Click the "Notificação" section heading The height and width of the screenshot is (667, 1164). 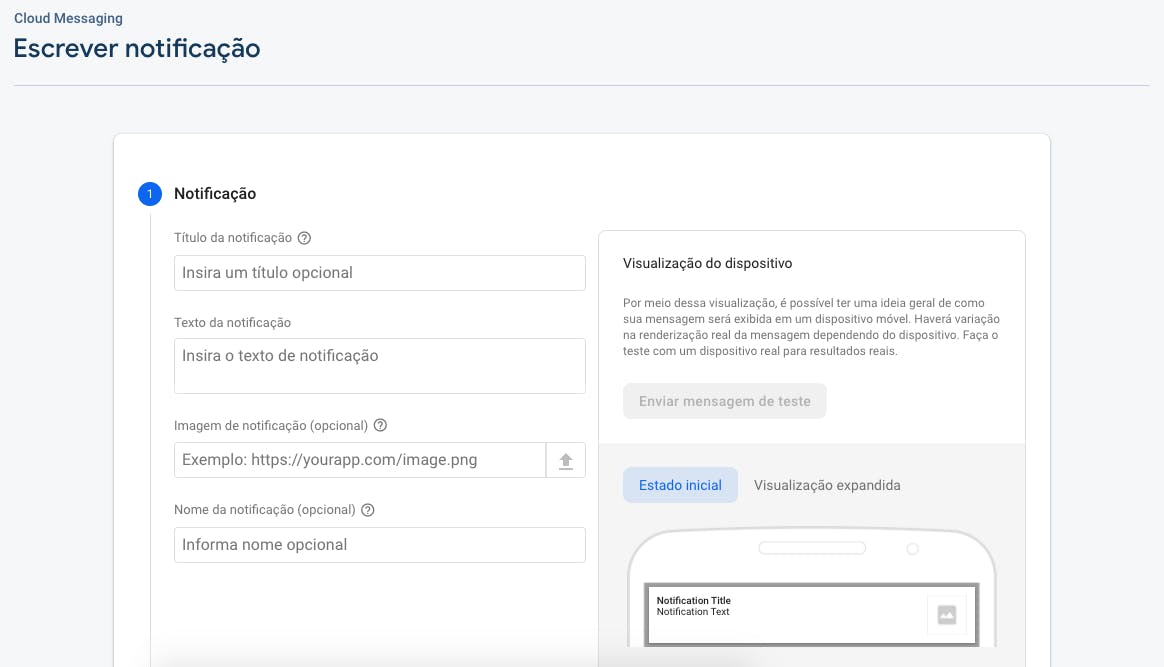(214, 193)
